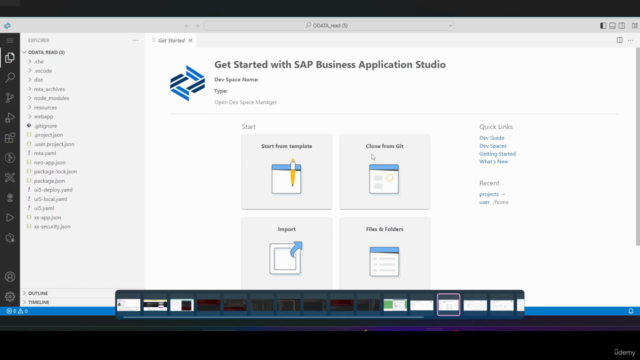Expand the node_modules folder
Viewport: 640px width, 360px height.
[x=51, y=98]
